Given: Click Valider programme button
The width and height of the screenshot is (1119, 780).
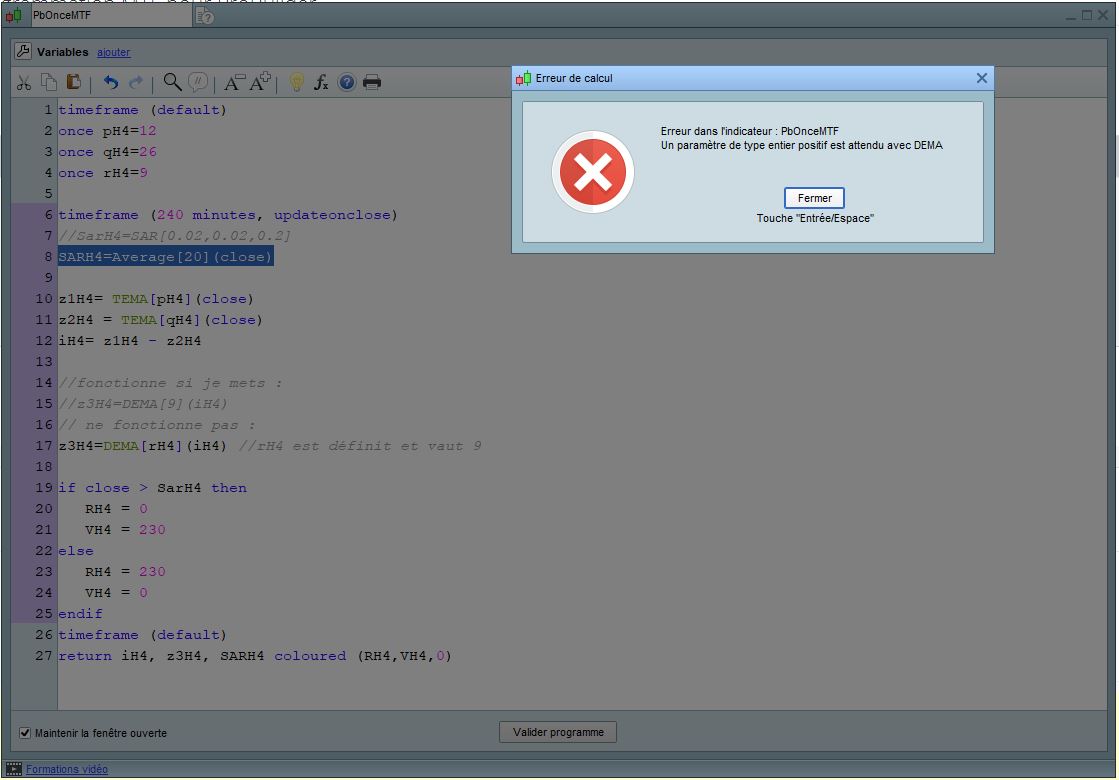Looking at the screenshot, I should 558,732.
